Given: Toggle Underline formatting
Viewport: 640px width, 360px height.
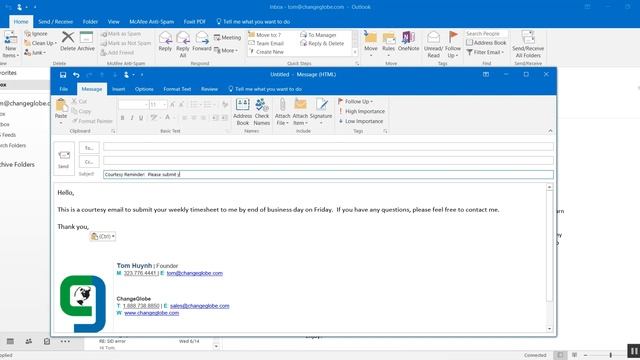Looking at the screenshot, I should (141, 118).
